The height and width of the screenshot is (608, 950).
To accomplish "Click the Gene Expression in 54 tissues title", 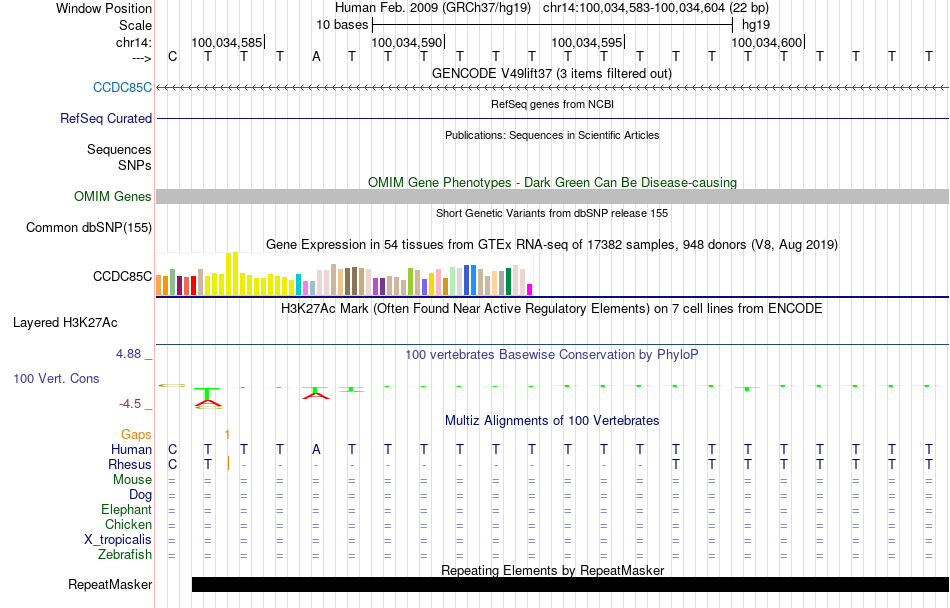I will pyautogui.click(x=552, y=245).
